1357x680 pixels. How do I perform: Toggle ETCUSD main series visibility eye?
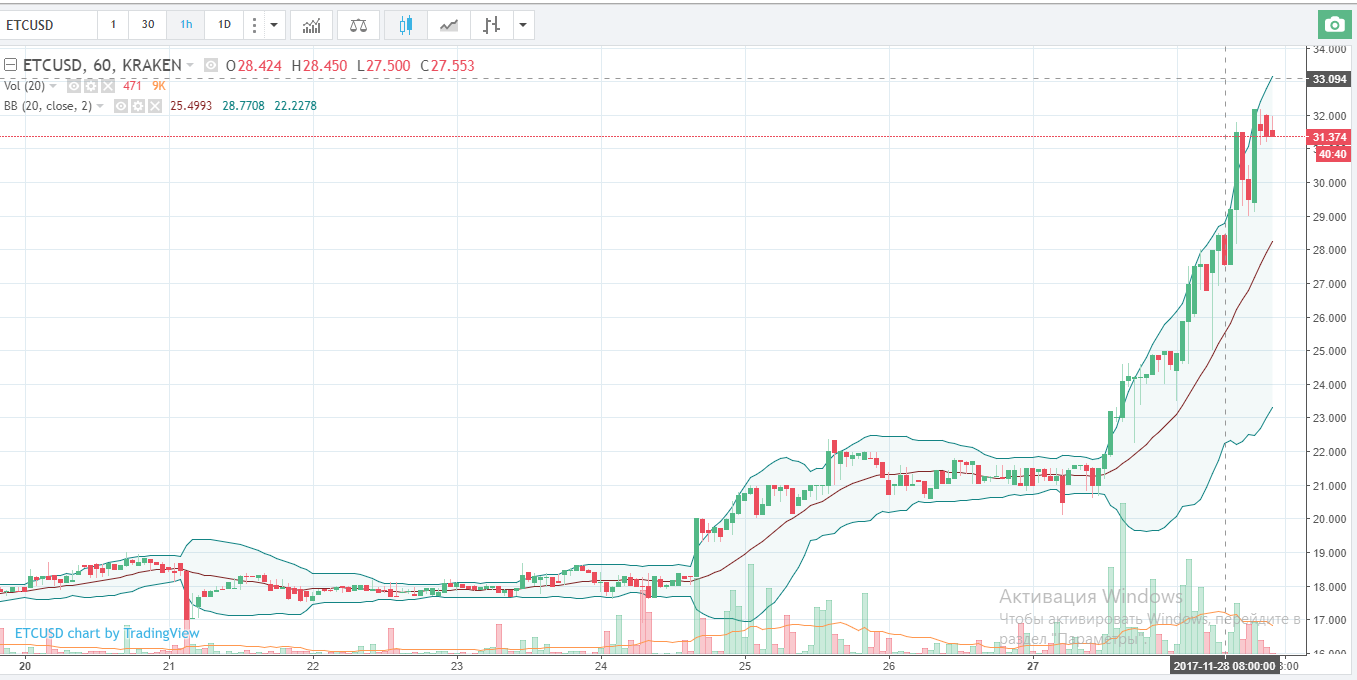pos(211,66)
